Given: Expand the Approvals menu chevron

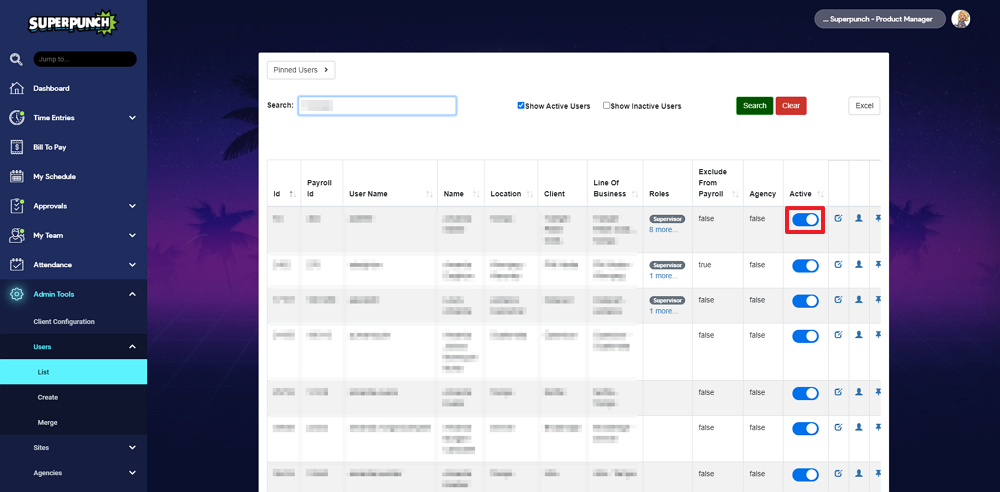Looking at the screenshot, I should pos(133,206).
